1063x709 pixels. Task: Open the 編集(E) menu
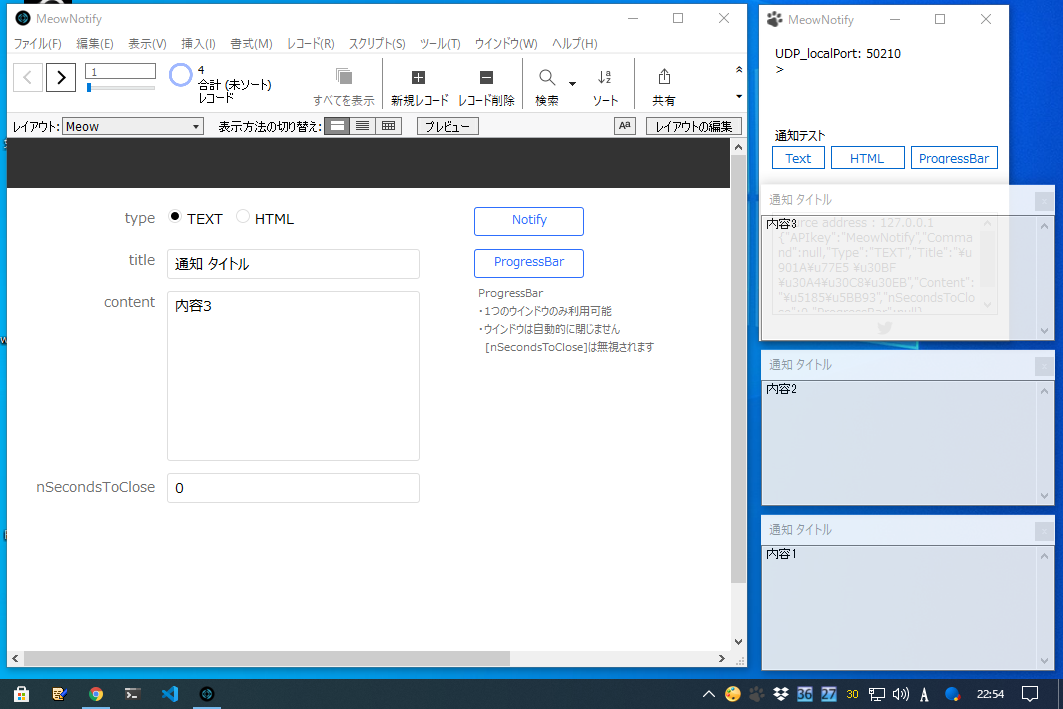pos(95,43)
